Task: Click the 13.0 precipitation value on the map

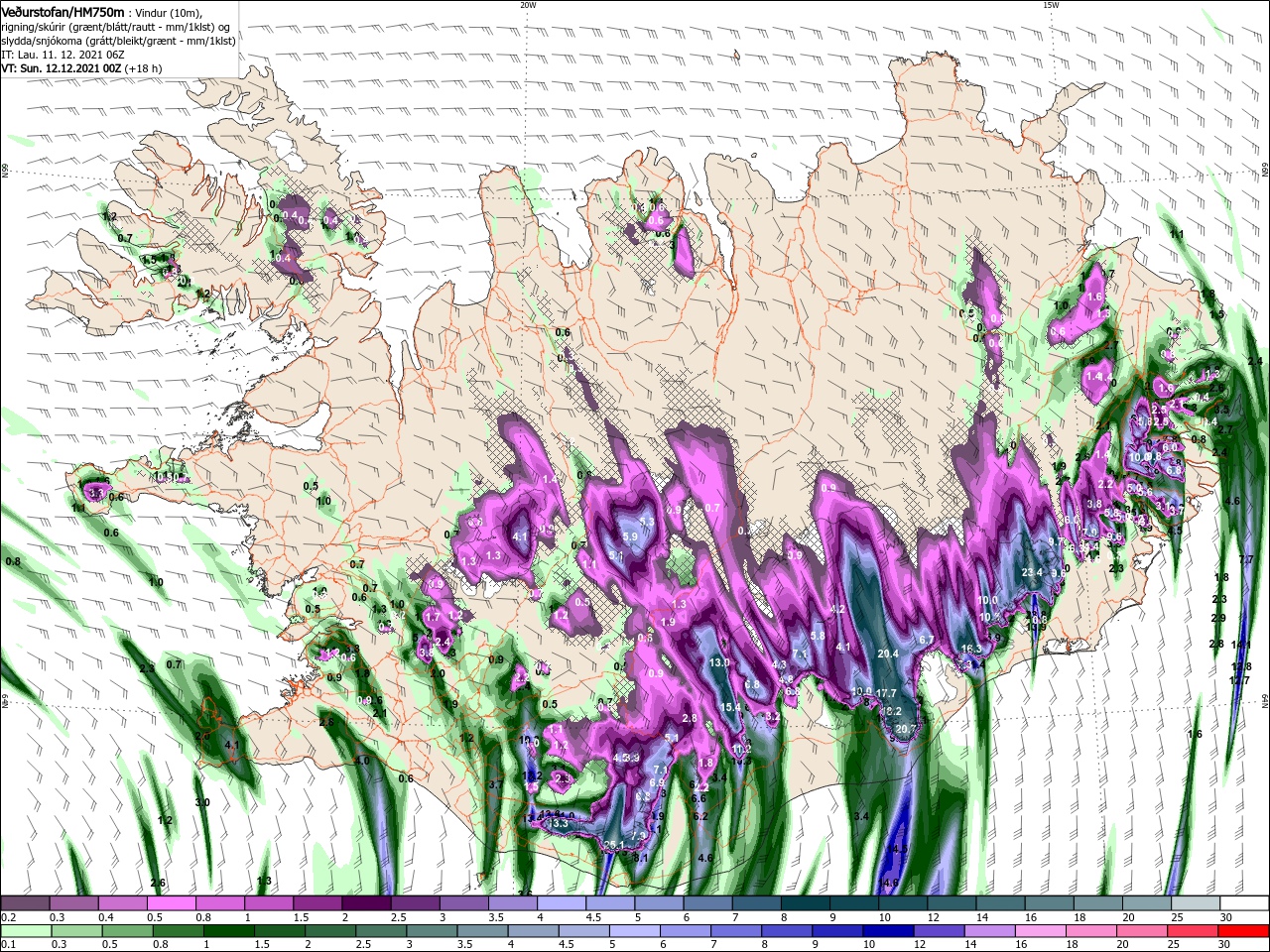Action: [x=720, y=662]
